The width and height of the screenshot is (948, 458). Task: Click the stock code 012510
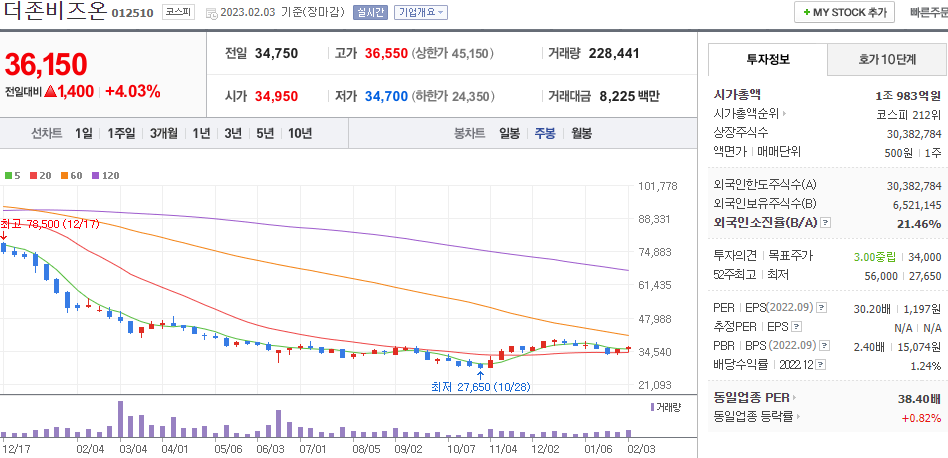coord(133,12)
